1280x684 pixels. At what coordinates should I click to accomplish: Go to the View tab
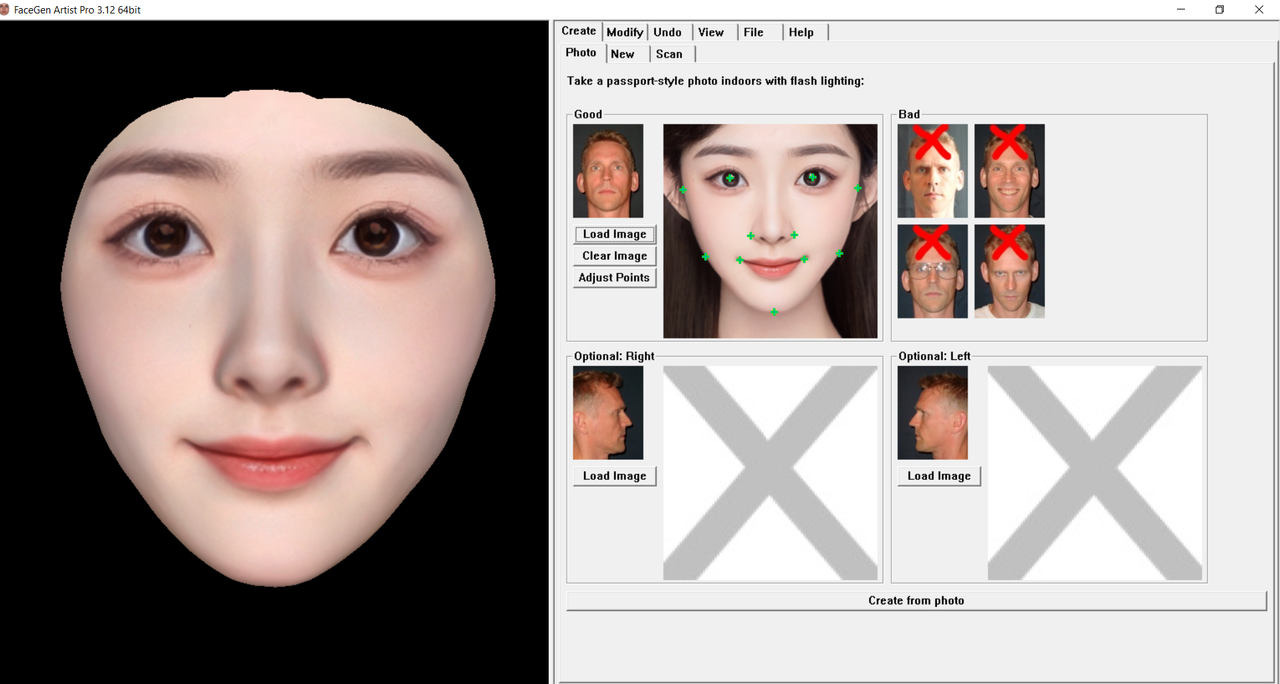(711, 32)
